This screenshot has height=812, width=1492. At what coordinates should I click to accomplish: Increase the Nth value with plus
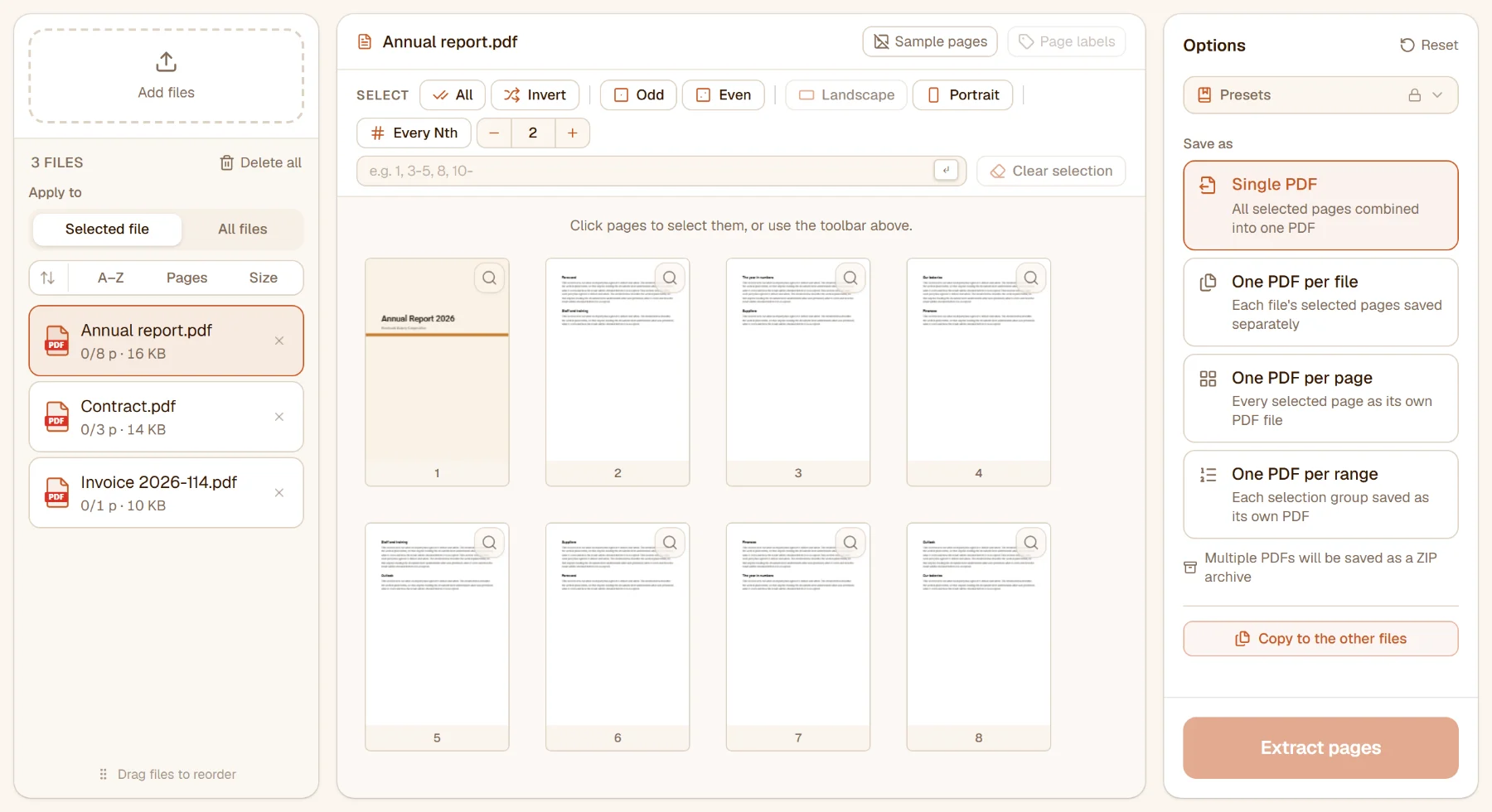(572, 133)
